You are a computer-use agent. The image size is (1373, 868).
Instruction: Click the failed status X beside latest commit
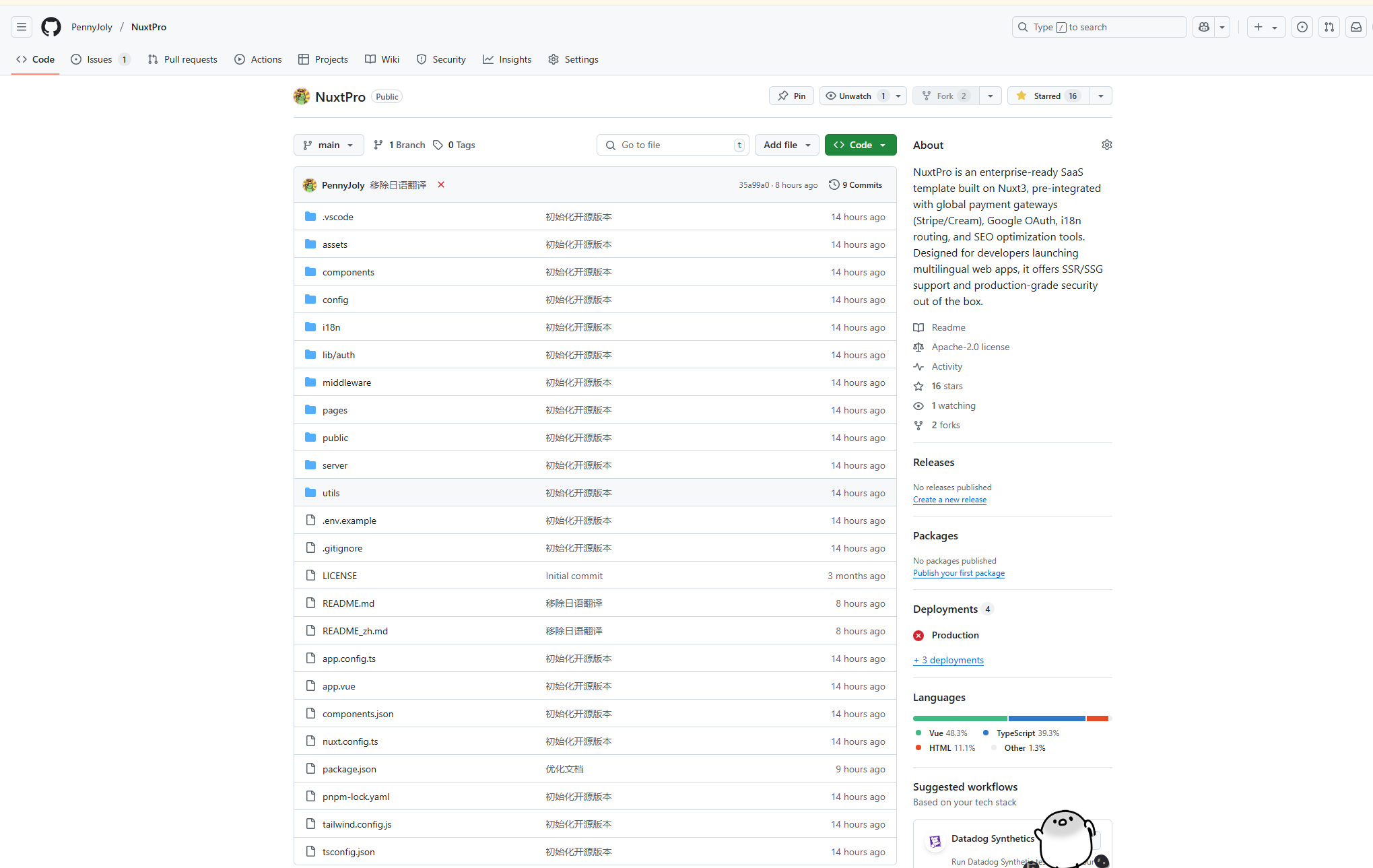point(441,185)
